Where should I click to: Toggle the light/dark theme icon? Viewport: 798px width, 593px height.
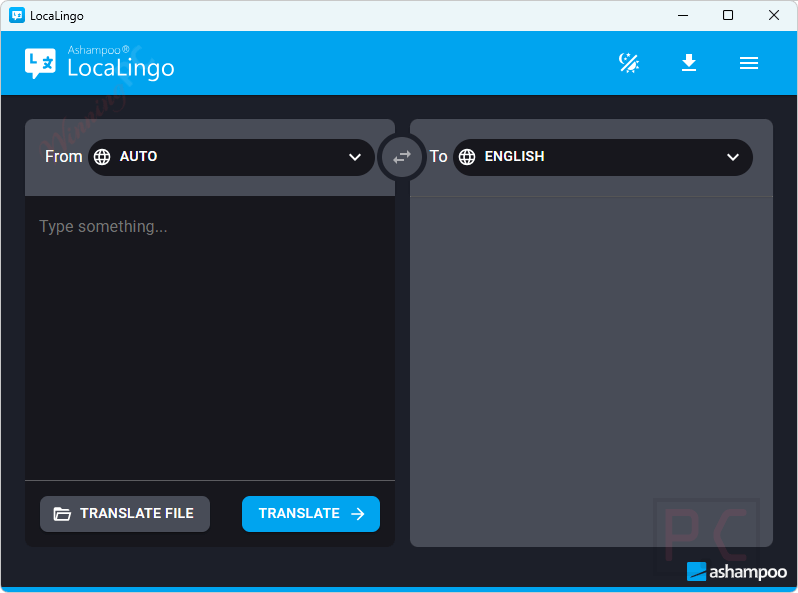629,63
